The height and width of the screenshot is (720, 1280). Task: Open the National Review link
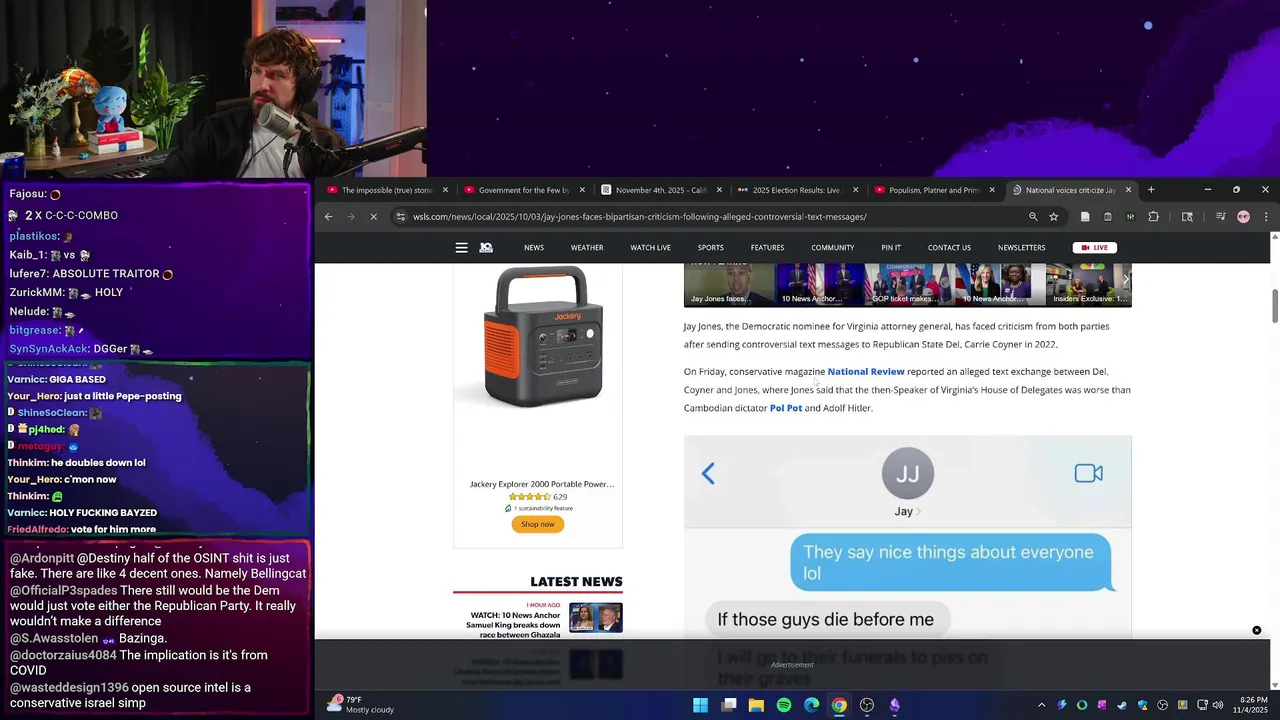(866, 372)
